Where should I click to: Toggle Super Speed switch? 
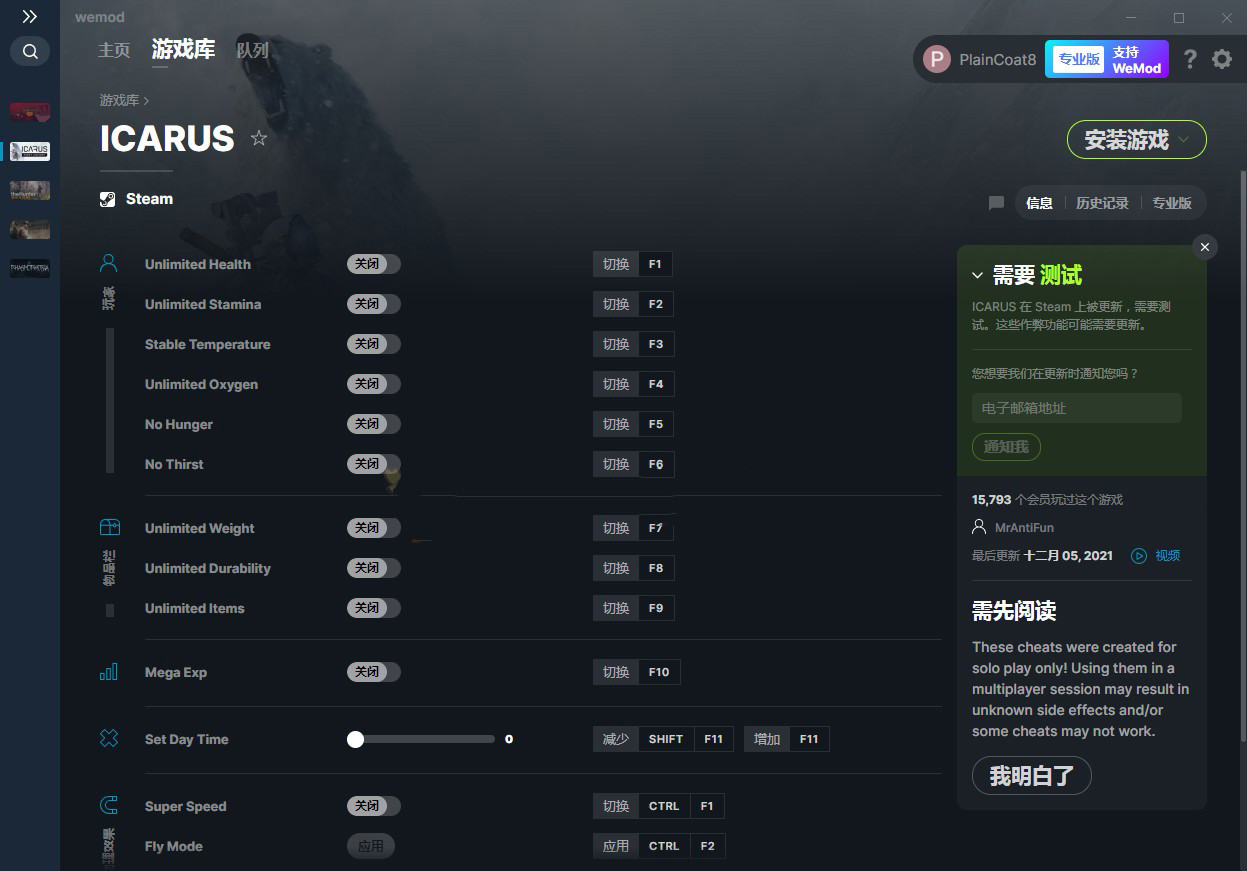pyautogui.click(x=374, y=806)
